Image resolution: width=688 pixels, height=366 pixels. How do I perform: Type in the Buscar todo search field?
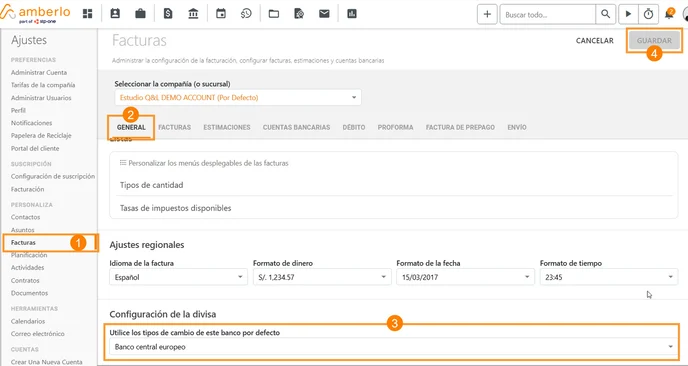[x=548, y=14]
